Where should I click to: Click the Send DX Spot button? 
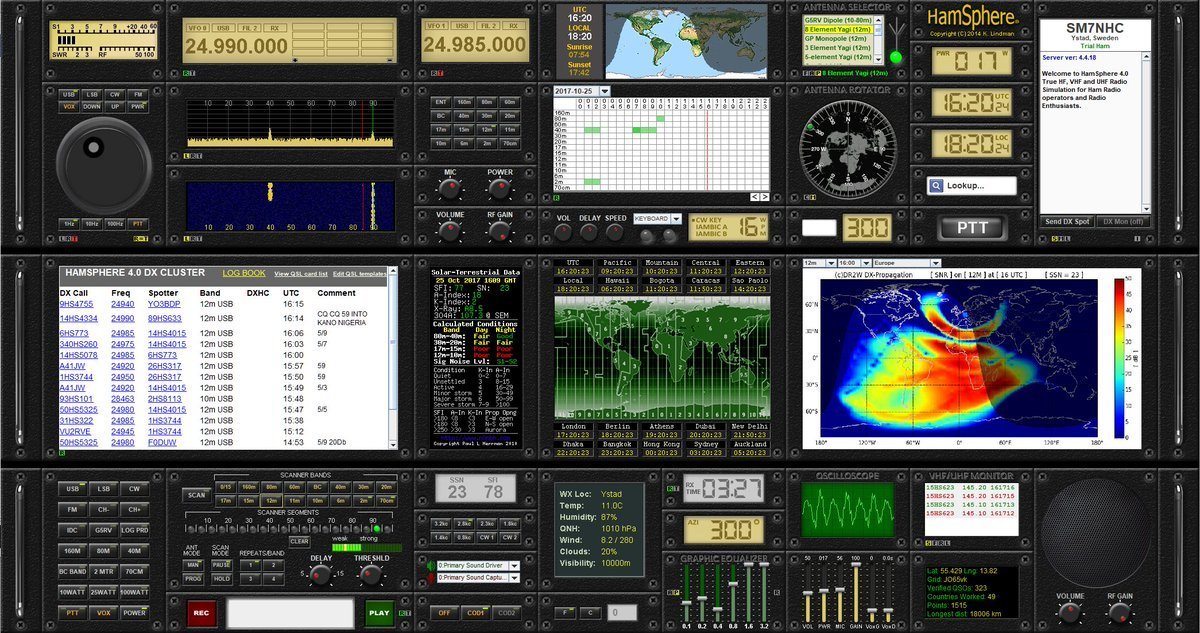tap(1067, 221)
